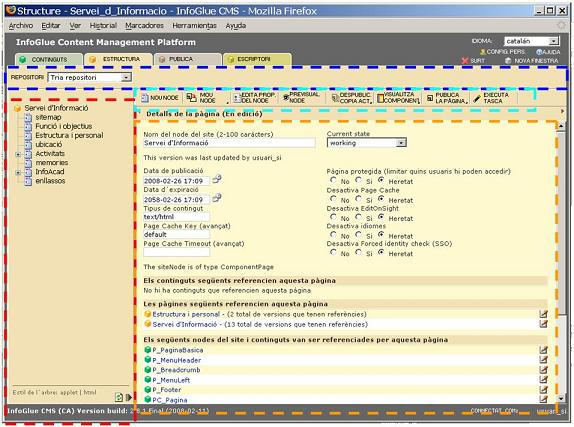Click EXECUTA TASCA pencil icon
Screen dimensions: 574x427
(476, 98)
